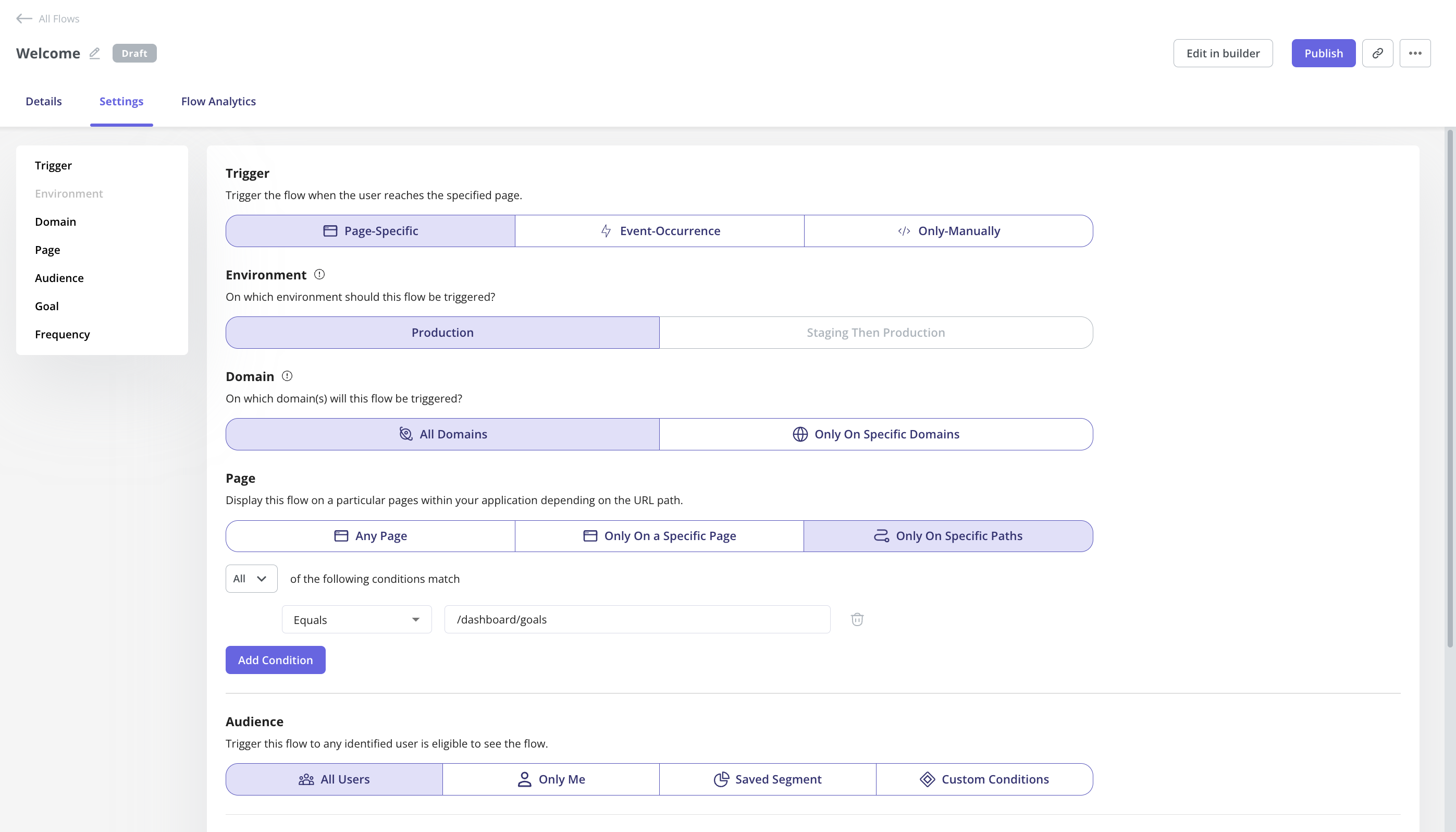Screen dimensions: 1456x832
Task: Switch to the Details tab
Action: (x=43, y=101)
